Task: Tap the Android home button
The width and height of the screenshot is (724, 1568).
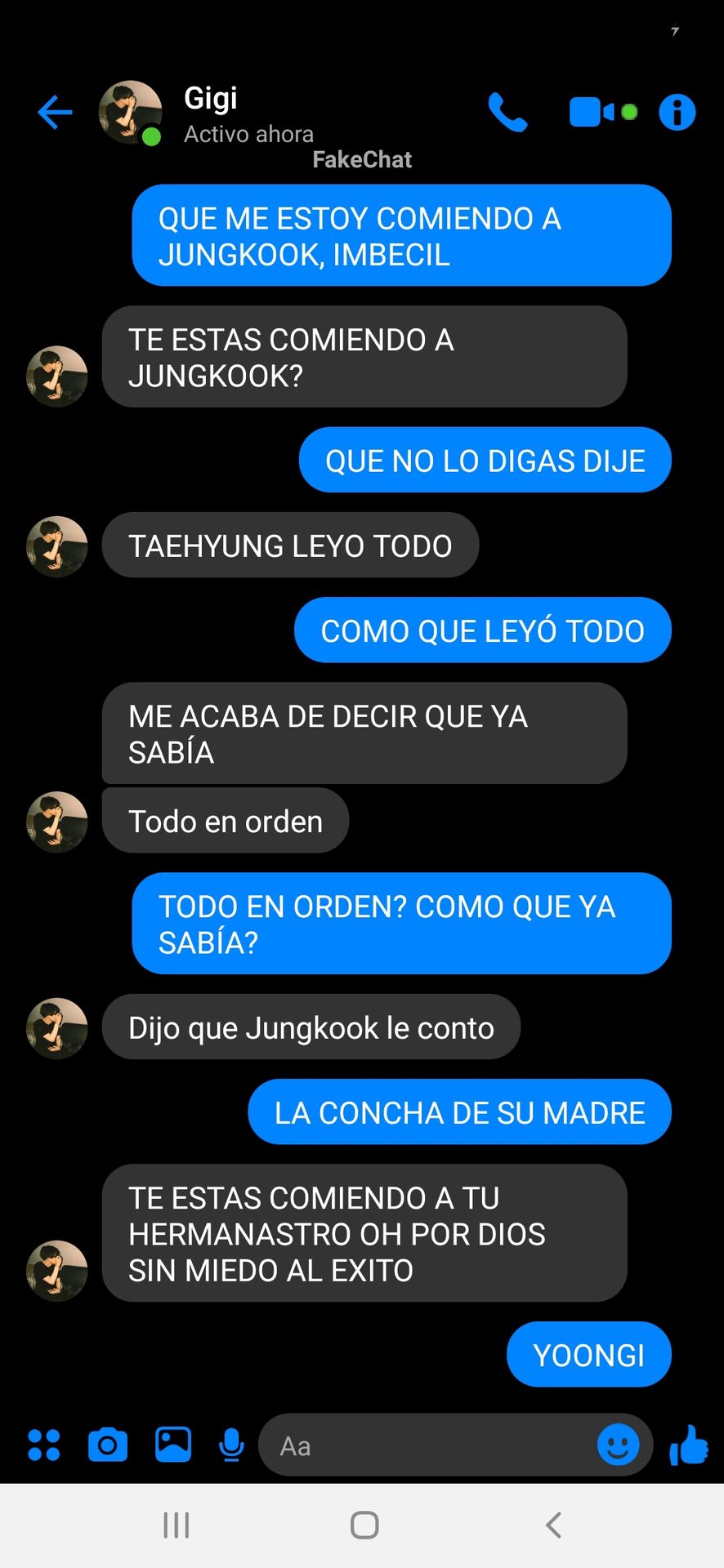Action: point(364,1525)
